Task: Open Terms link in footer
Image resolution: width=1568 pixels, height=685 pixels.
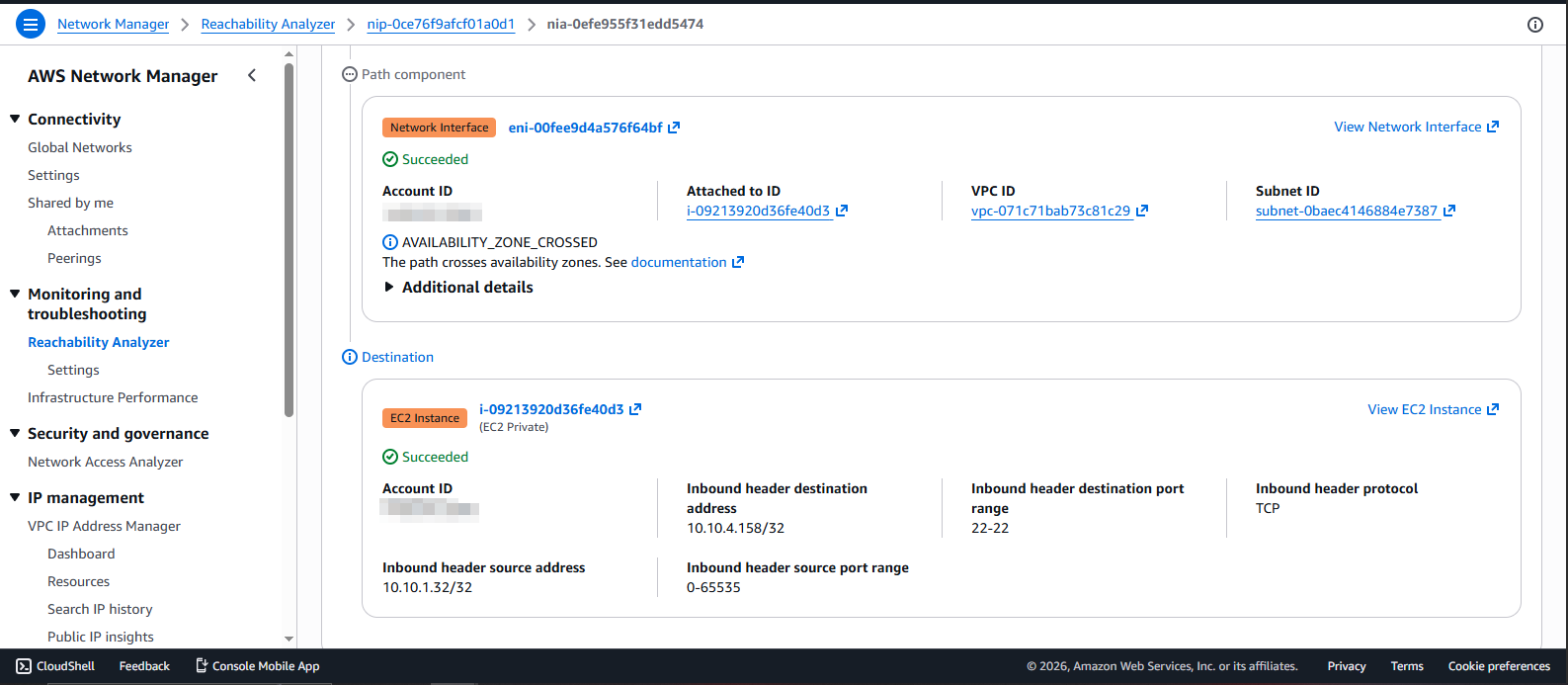Action: point(1407,666)
